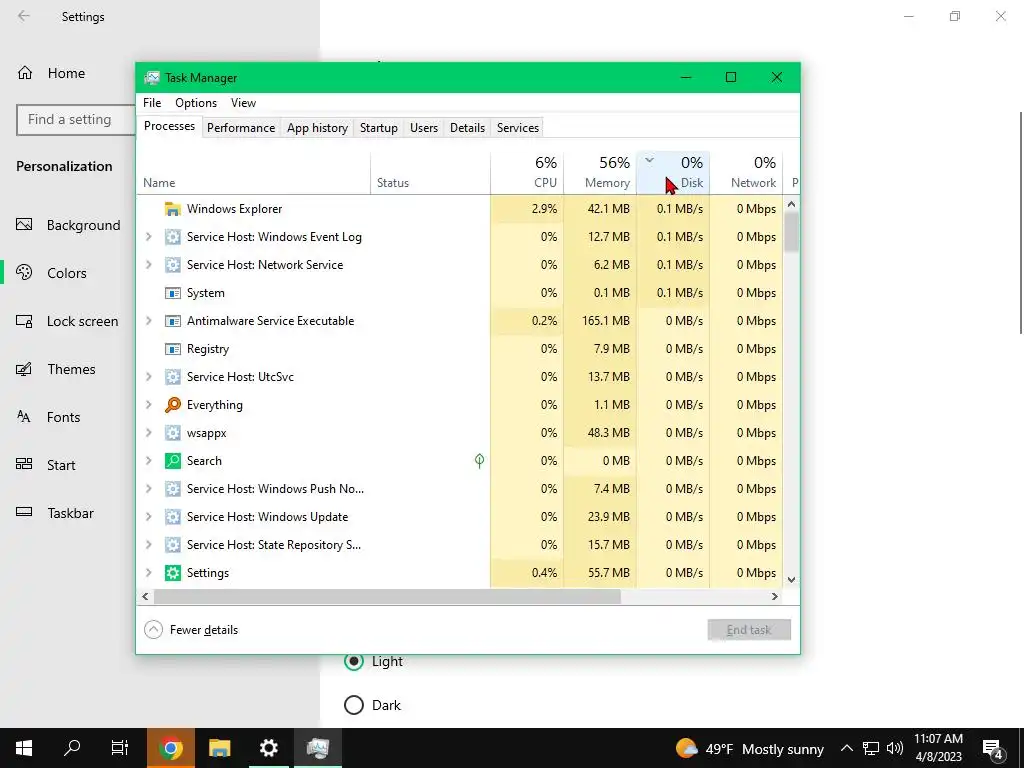Viewport: 1024px width, 768px height.
Task: Click the End task button
Action: (749, 630)
